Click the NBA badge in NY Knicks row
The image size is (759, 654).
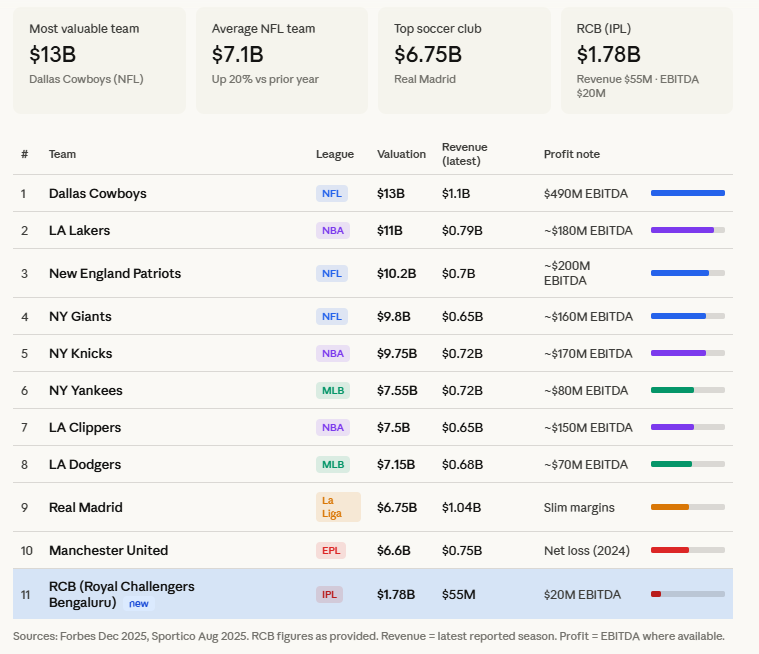point(333,353)
